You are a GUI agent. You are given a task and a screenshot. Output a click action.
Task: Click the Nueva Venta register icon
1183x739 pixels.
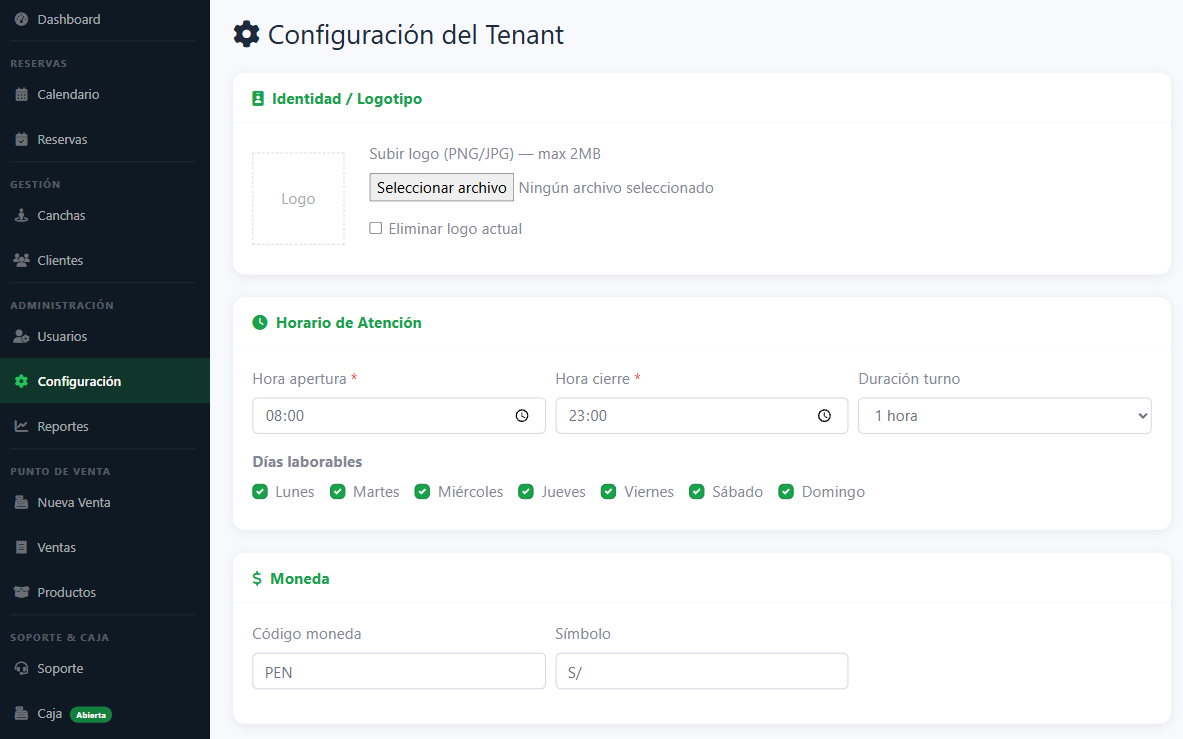[x=21, y=502]
